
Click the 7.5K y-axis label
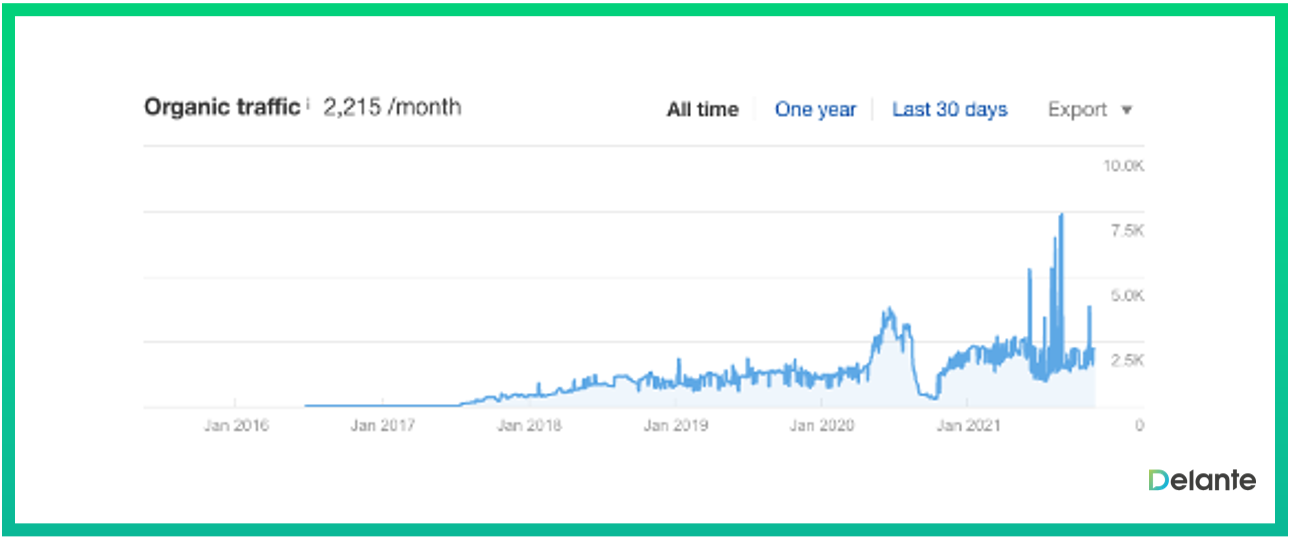point(1125,231)
